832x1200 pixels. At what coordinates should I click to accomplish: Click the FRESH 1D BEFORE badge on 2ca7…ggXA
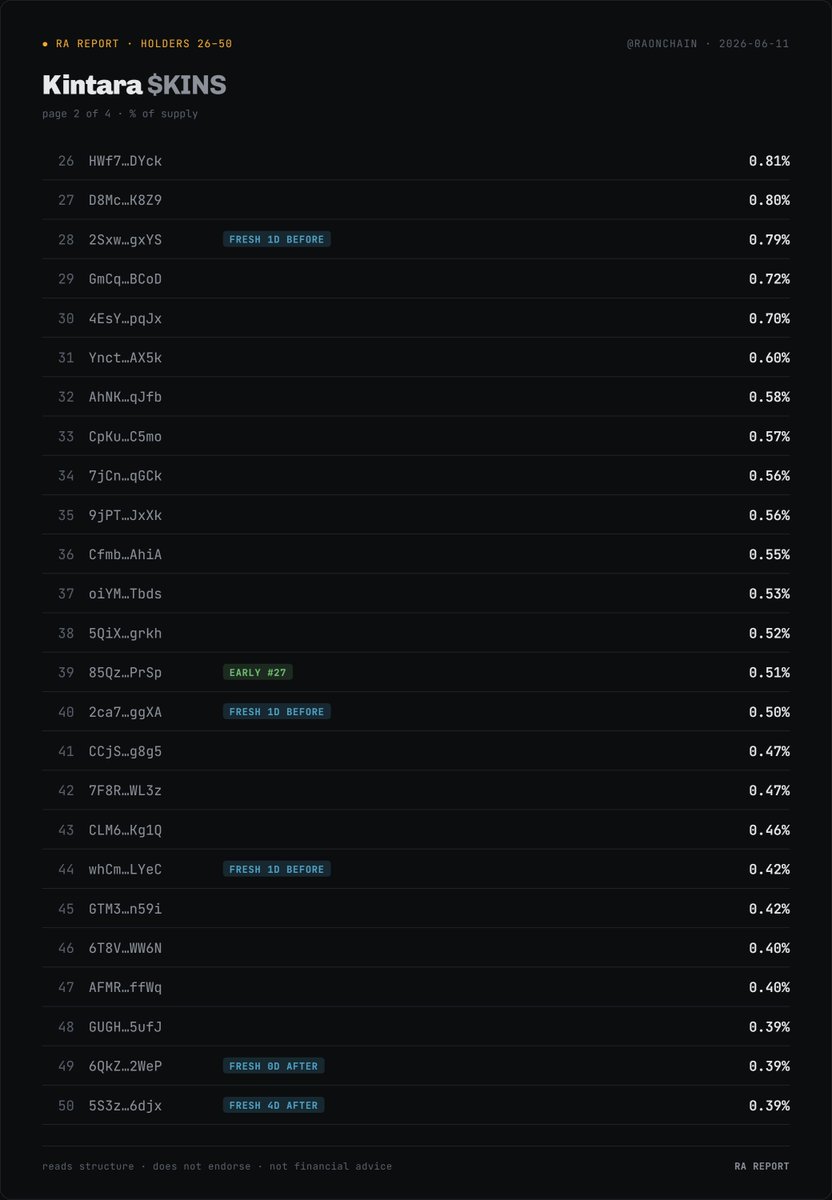(277, 712)
